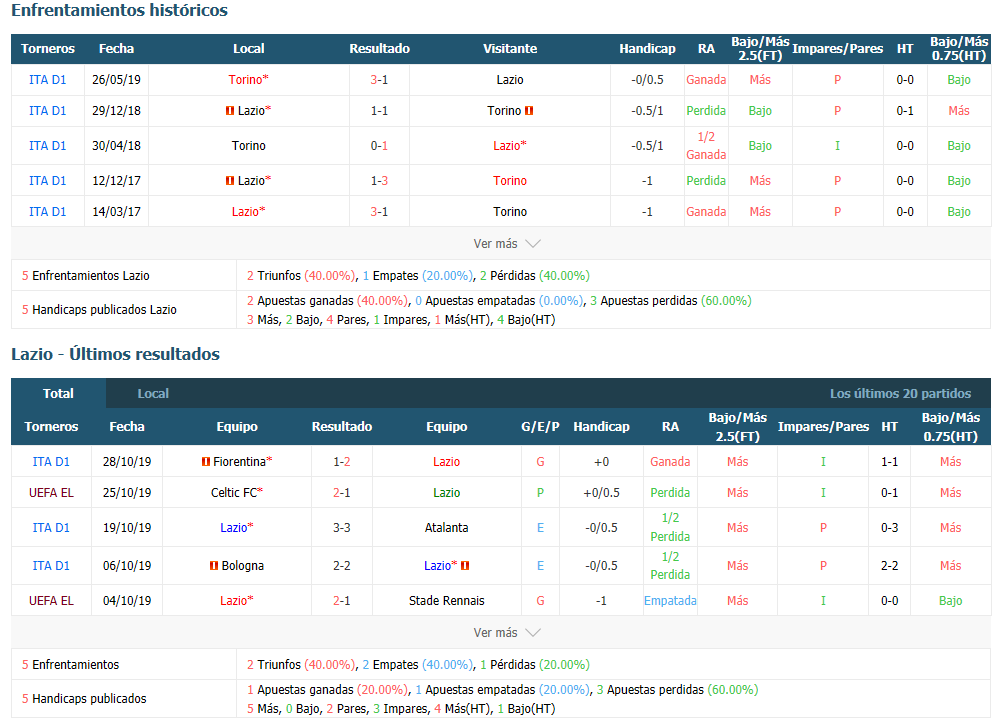This screenshot has width=1008, height=722.
Task: Click 5 Enfrentamientos Lazio summary label
Action: coord(86,276)
